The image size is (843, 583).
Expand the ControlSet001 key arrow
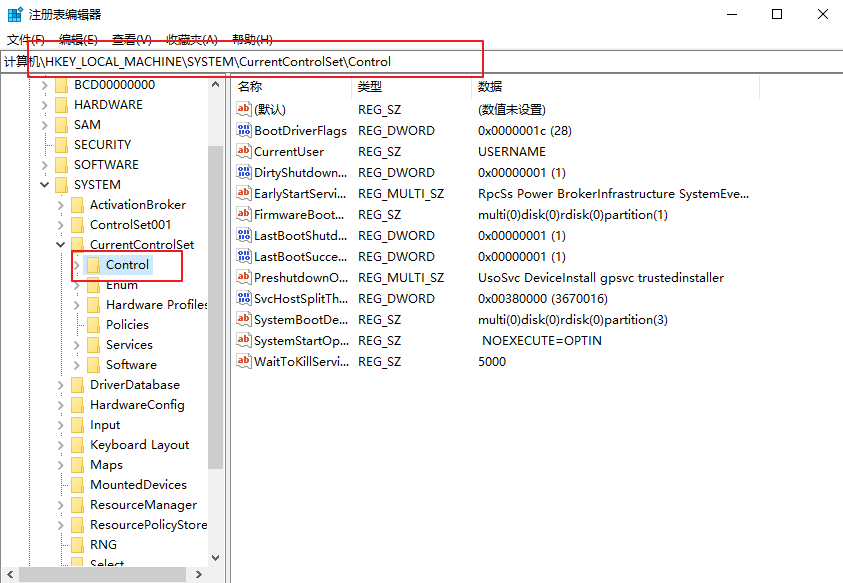point(61,225)
